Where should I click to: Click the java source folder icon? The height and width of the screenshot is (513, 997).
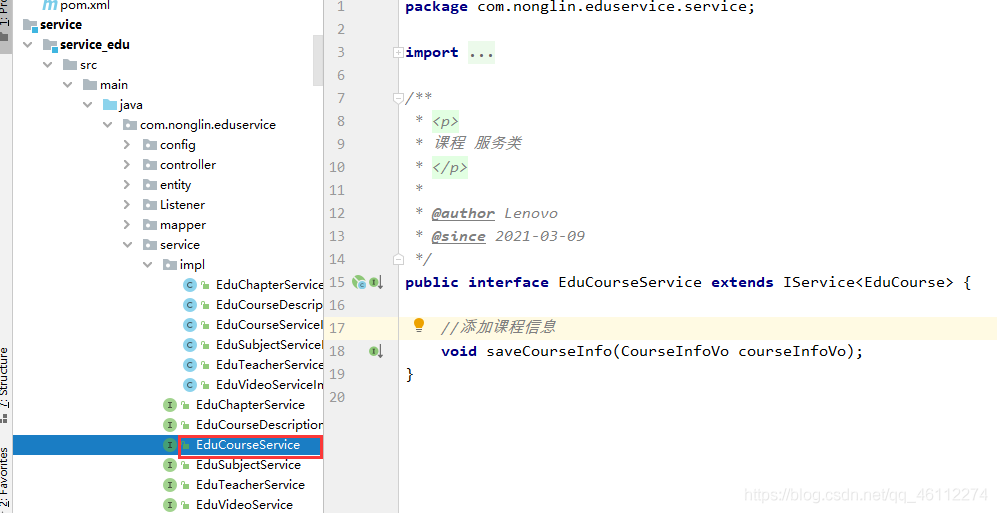pos(109,105)
